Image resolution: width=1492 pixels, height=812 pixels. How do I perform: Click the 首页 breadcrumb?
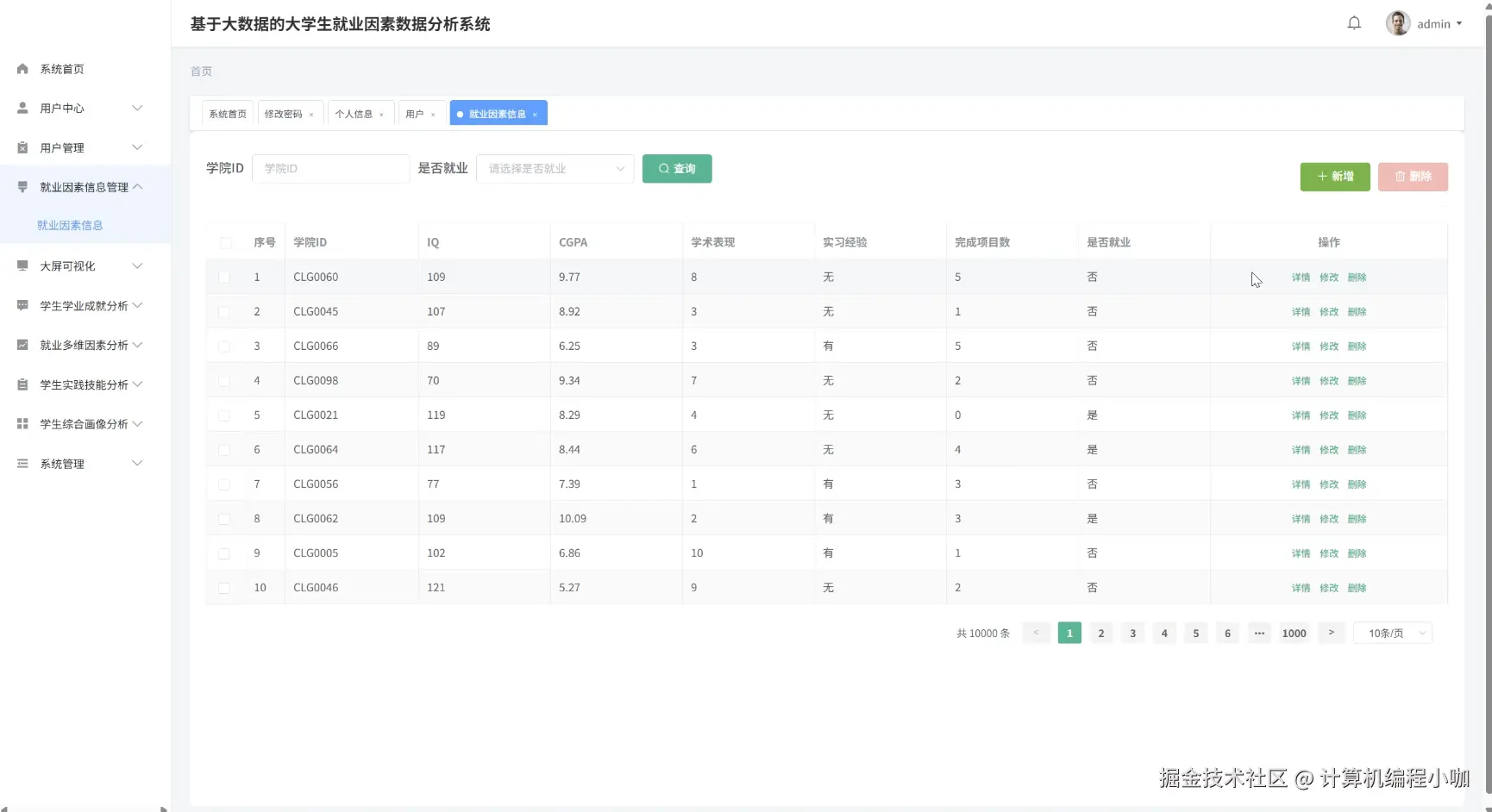click(x=201, y=72)
